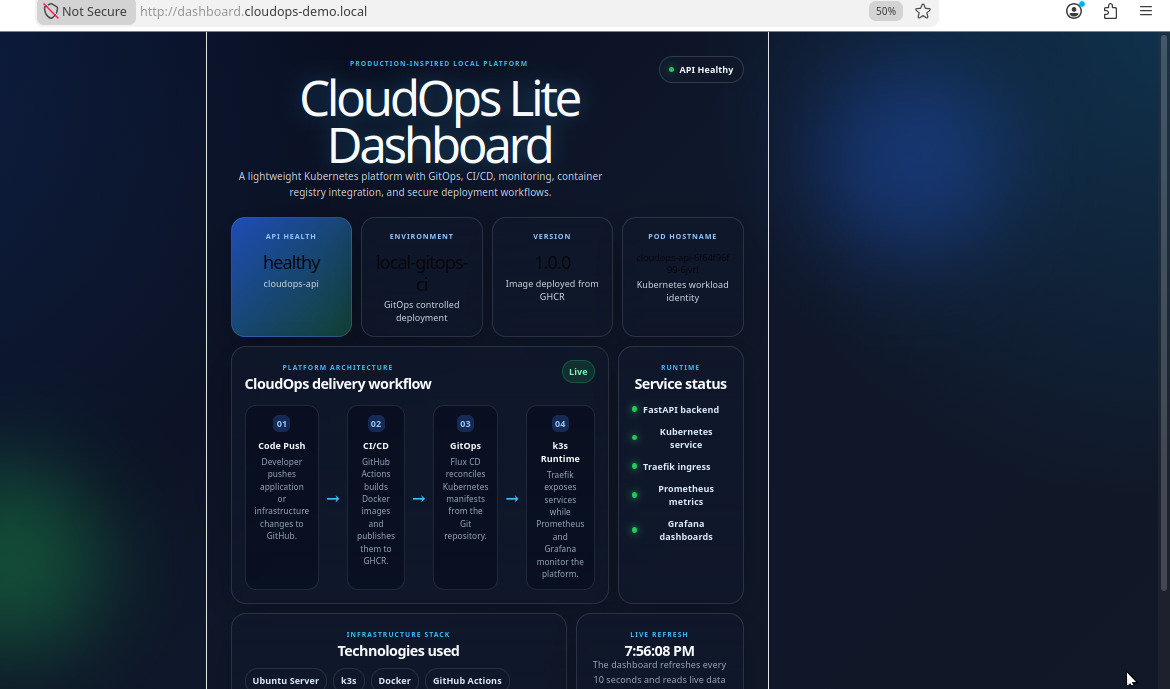Click the k3s technology chip
Image resolution: width=1170 pixels, height=689 pixels.
point(348,681)
